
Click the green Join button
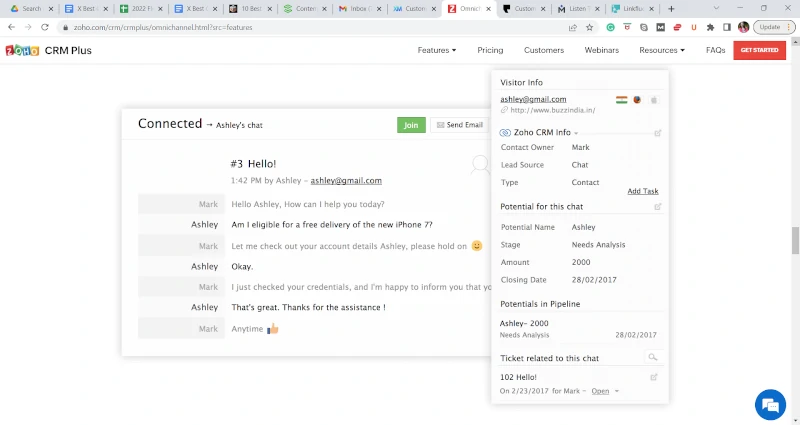[411, 125]
